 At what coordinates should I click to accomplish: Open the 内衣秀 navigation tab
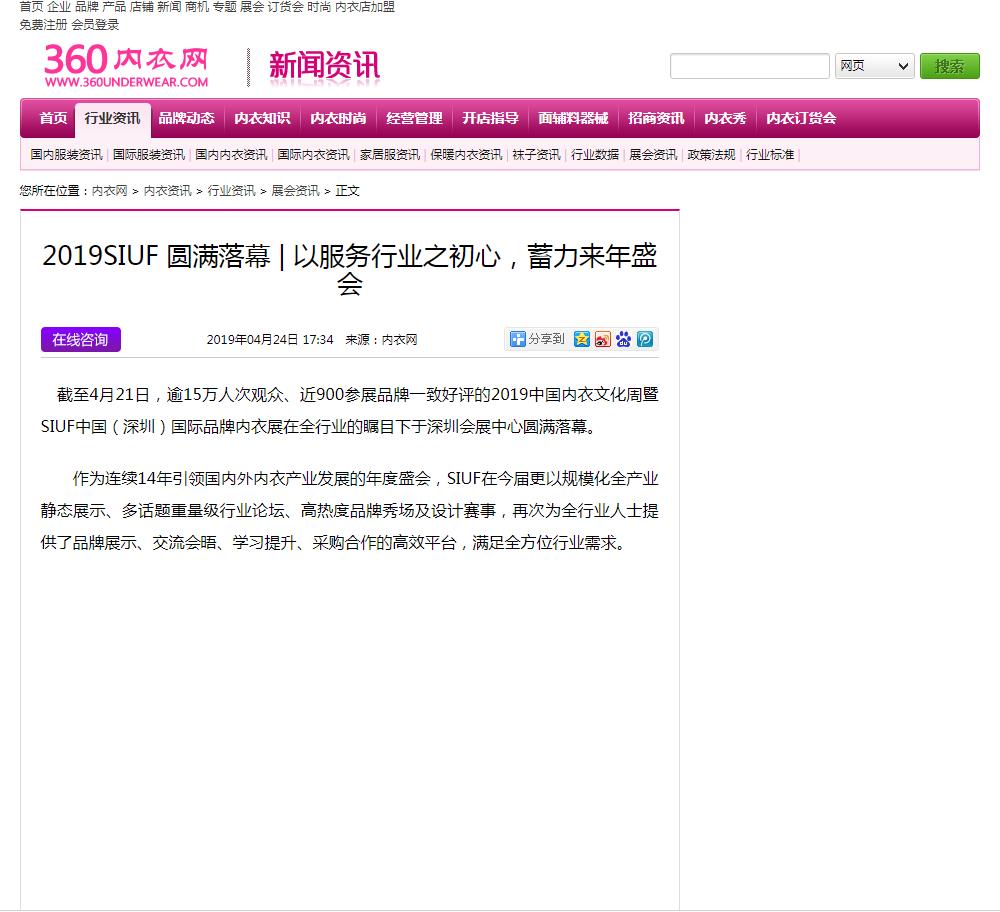coord(725,118)
